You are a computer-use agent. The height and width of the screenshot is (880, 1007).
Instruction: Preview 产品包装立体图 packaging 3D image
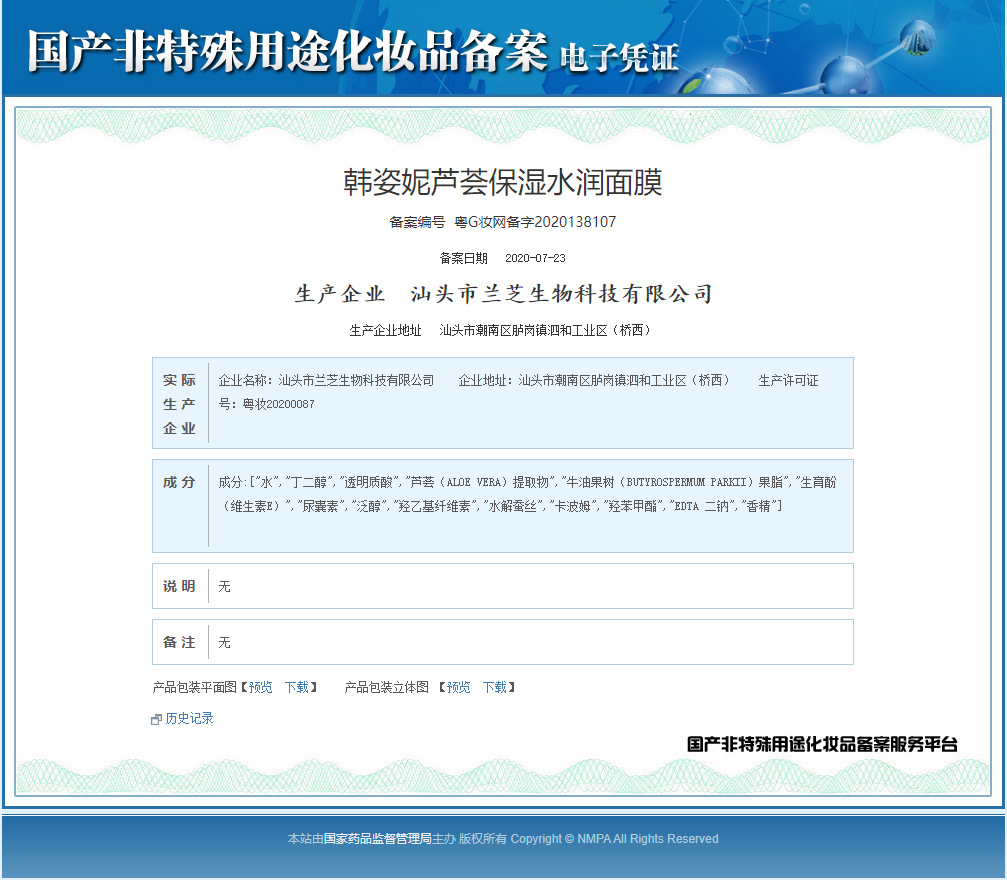click(459, 687)
